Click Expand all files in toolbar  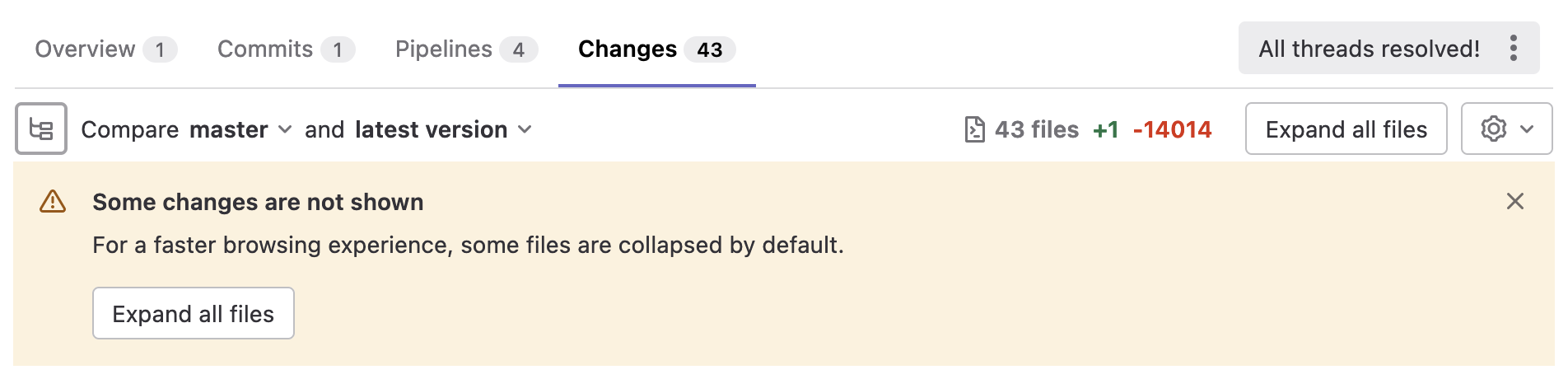(x=1346, y=129)
